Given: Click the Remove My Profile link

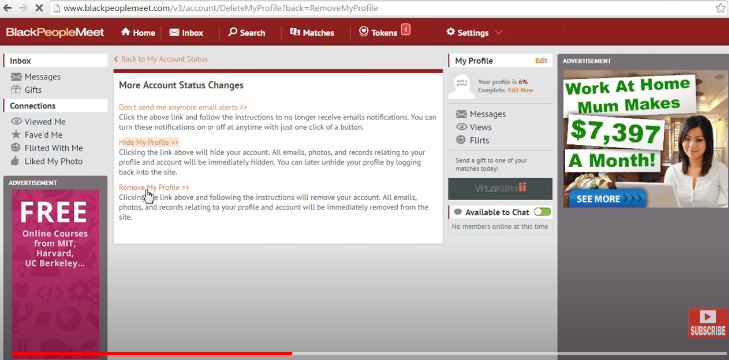Looking at the screenshot, I should coord(154,187).
